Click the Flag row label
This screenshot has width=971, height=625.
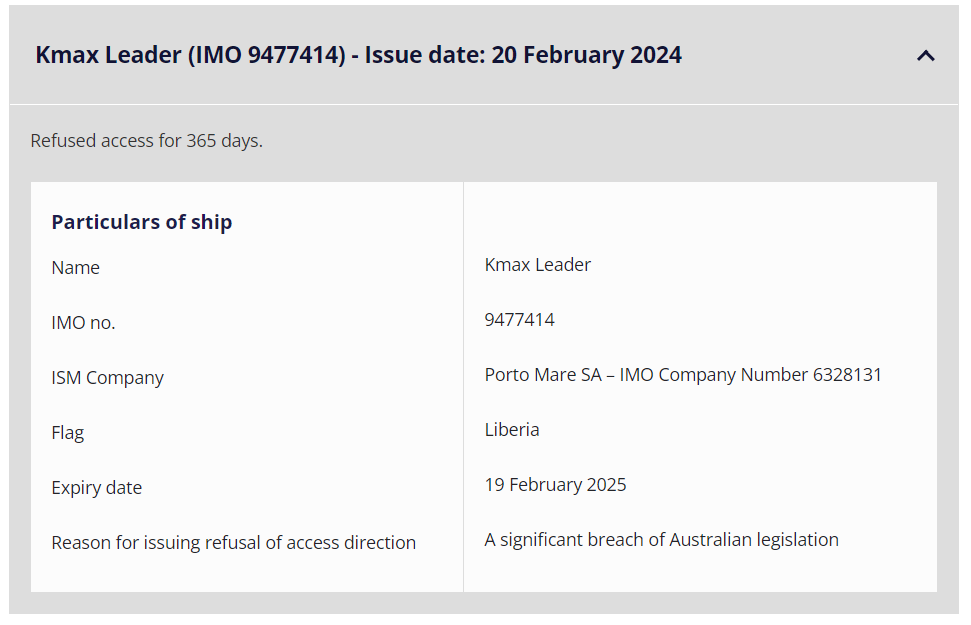coord(68,433)
